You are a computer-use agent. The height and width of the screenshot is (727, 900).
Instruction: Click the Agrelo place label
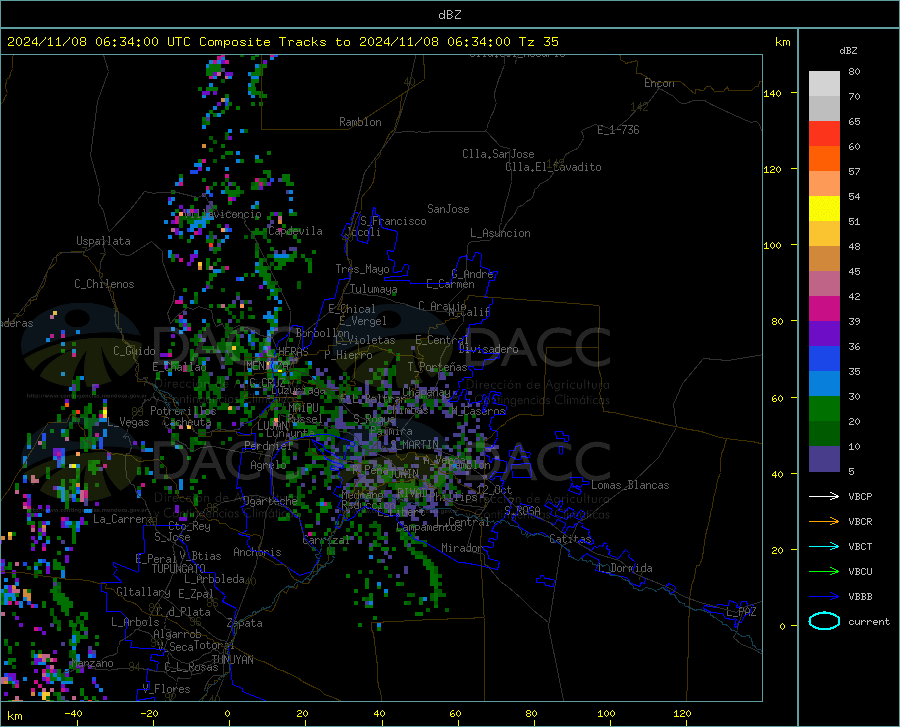tap(268, 465)
